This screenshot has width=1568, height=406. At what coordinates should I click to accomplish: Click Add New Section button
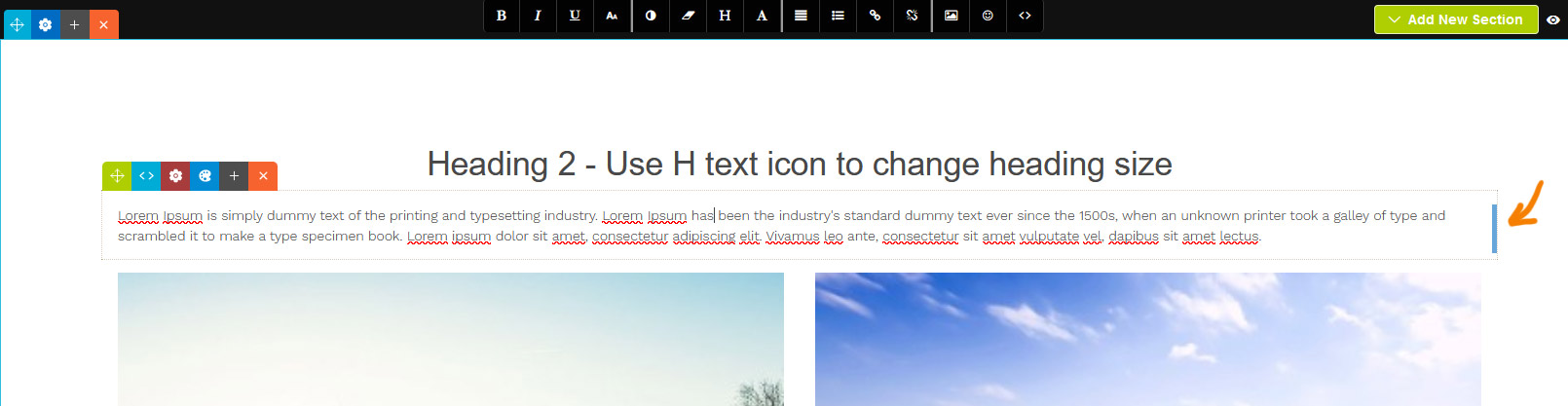pyautogui.click(x=1455, y=19)
